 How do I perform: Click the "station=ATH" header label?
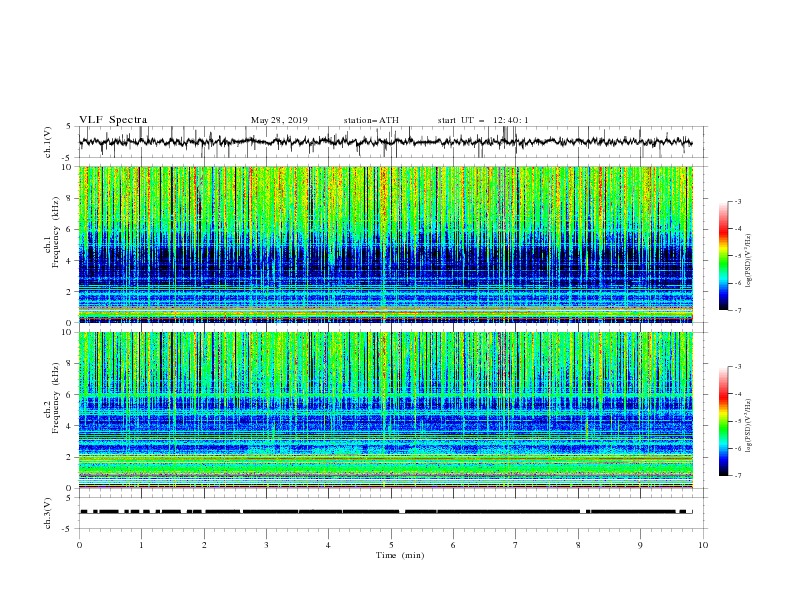coord(371,120)
